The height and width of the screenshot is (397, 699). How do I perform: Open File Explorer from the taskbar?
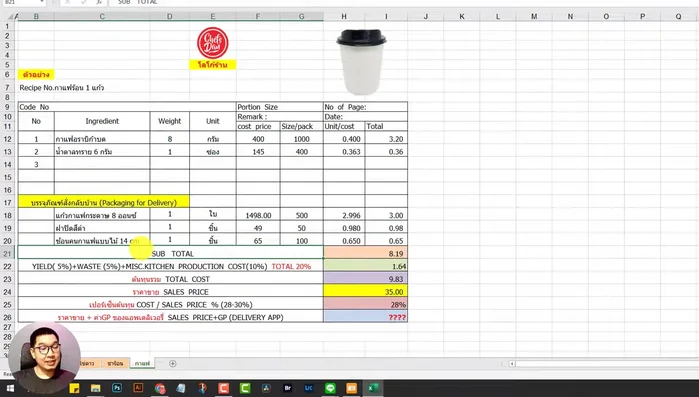(x=95, y=388)
